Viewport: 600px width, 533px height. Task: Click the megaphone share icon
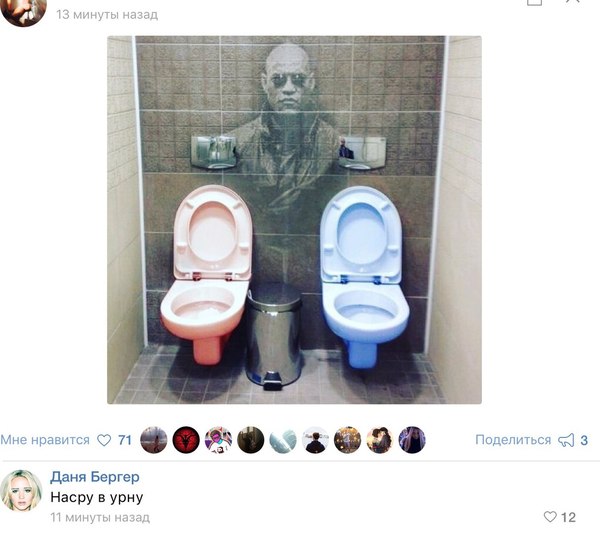(x=566, y=440)
